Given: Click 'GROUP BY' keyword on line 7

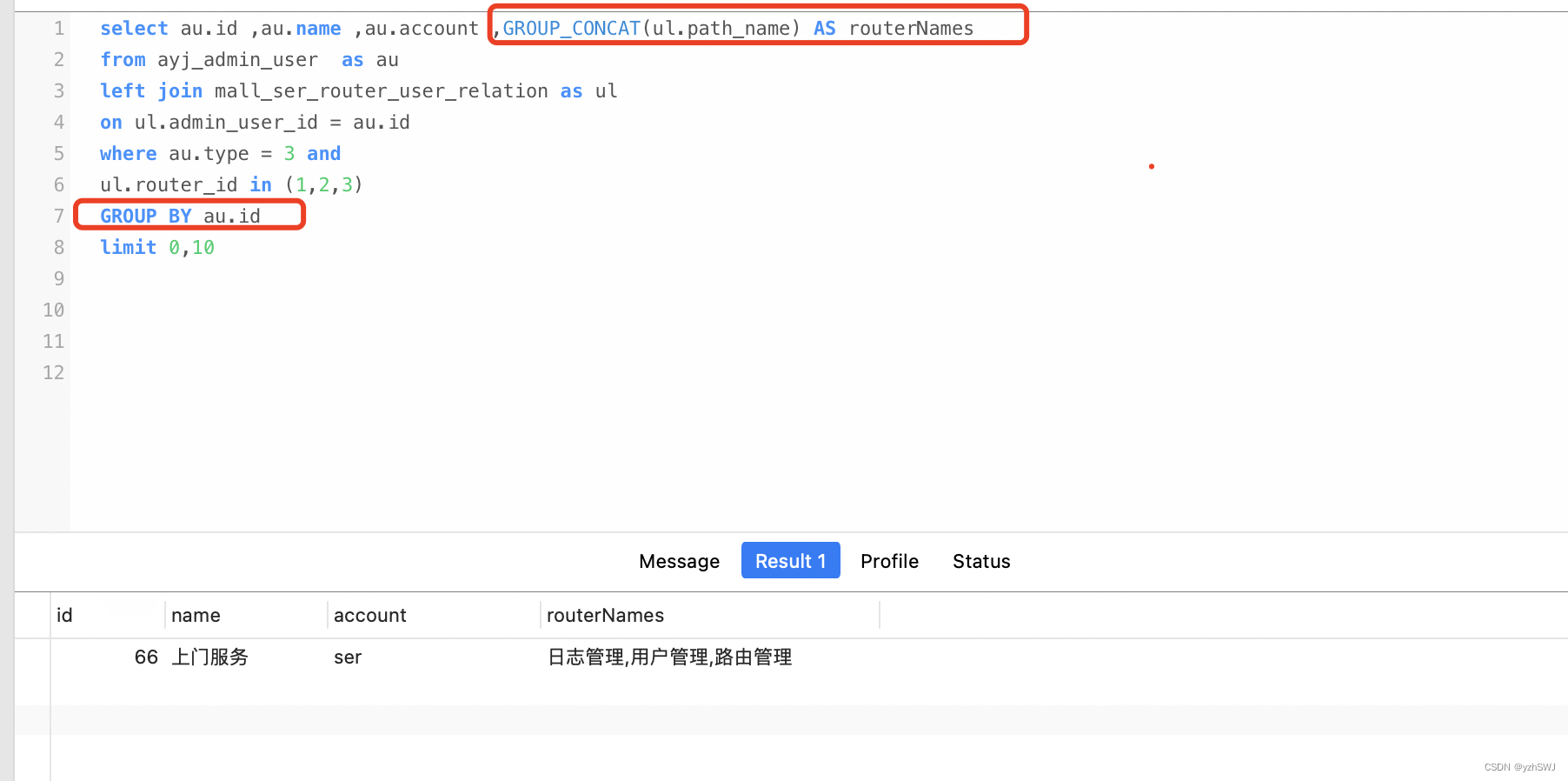Looking at the screenshot, I should pos(146,217).
